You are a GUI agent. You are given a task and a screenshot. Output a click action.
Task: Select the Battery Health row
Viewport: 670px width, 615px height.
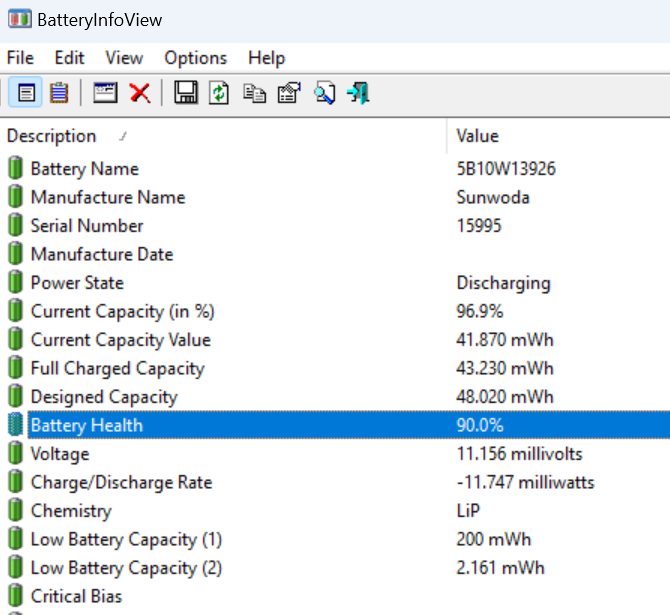point(86,425)
